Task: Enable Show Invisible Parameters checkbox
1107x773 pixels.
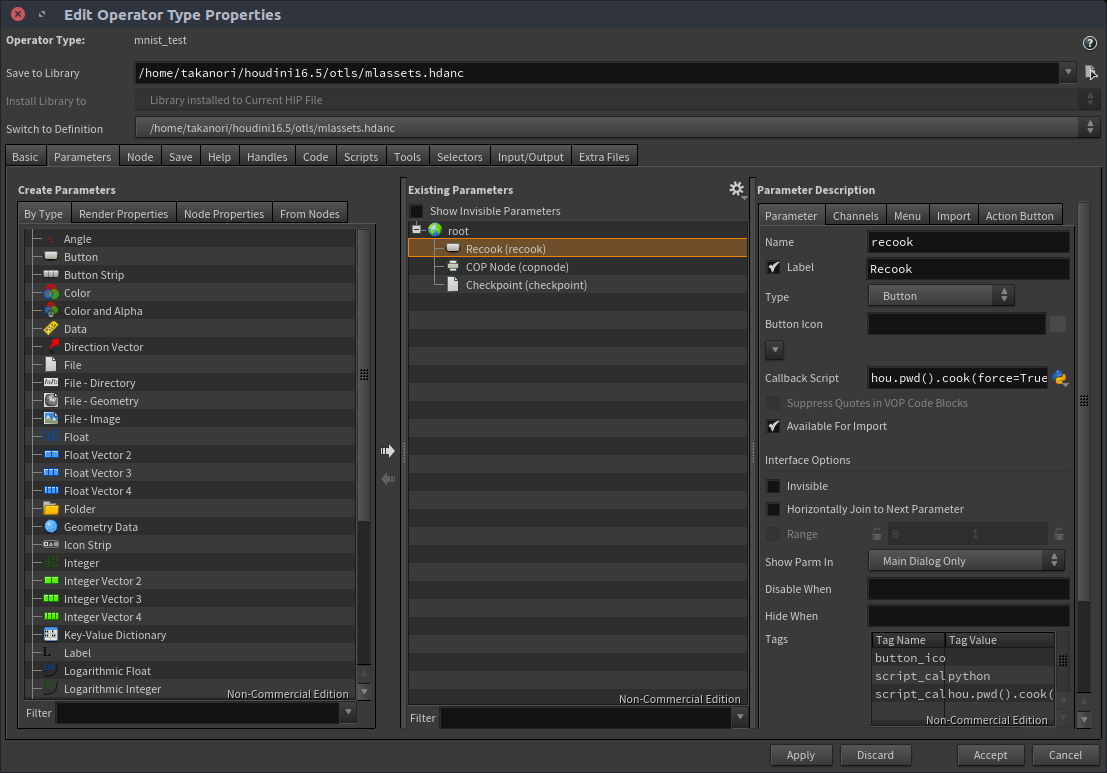Action: [416, 211]
